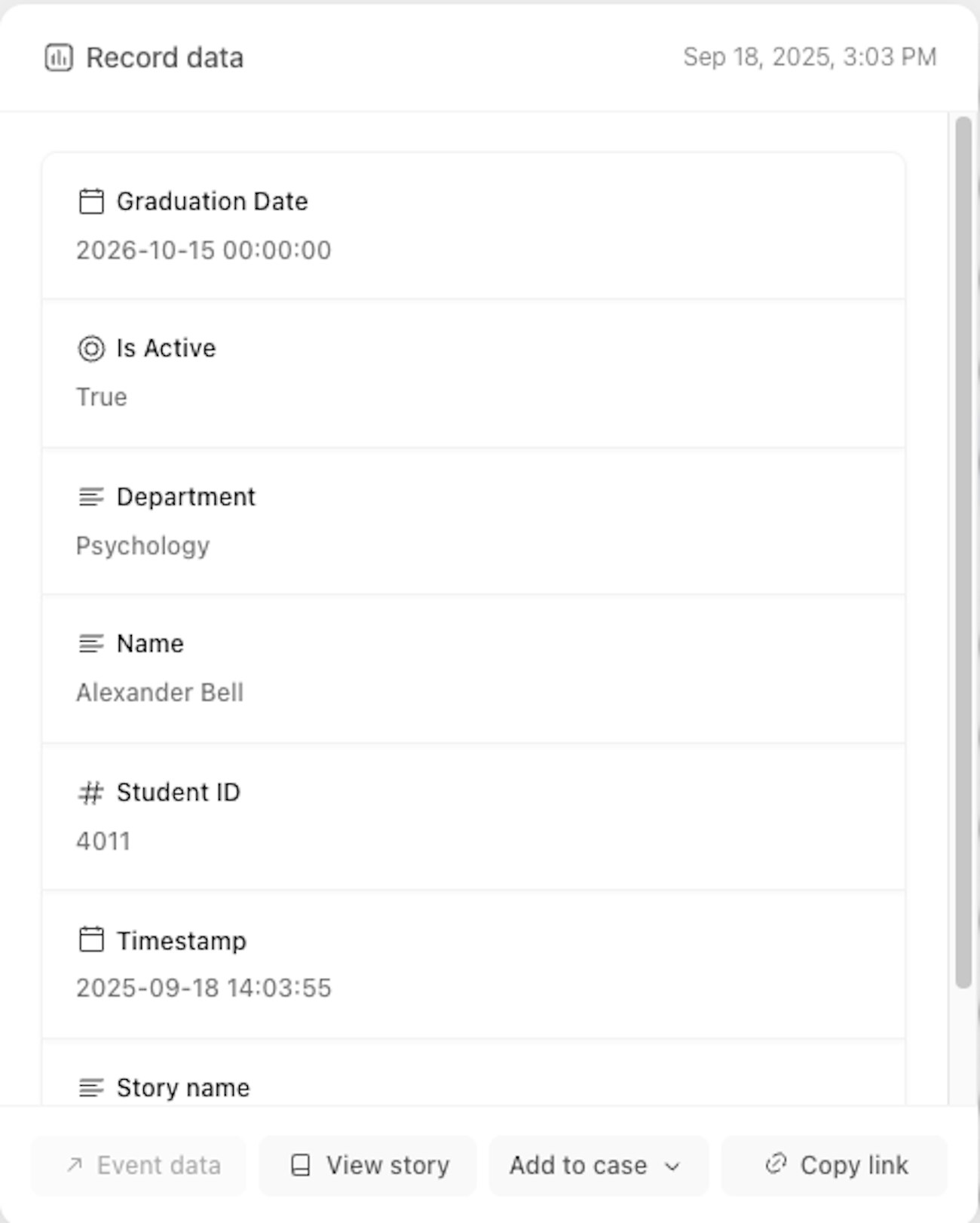Expand the Add to case chevron arrow

pyautogui.click(x=672, y=1166)
